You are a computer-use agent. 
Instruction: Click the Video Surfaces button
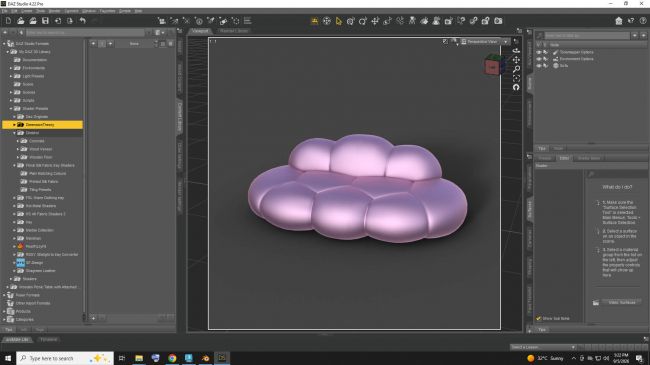pyautogui.click(x=622, y=302)
